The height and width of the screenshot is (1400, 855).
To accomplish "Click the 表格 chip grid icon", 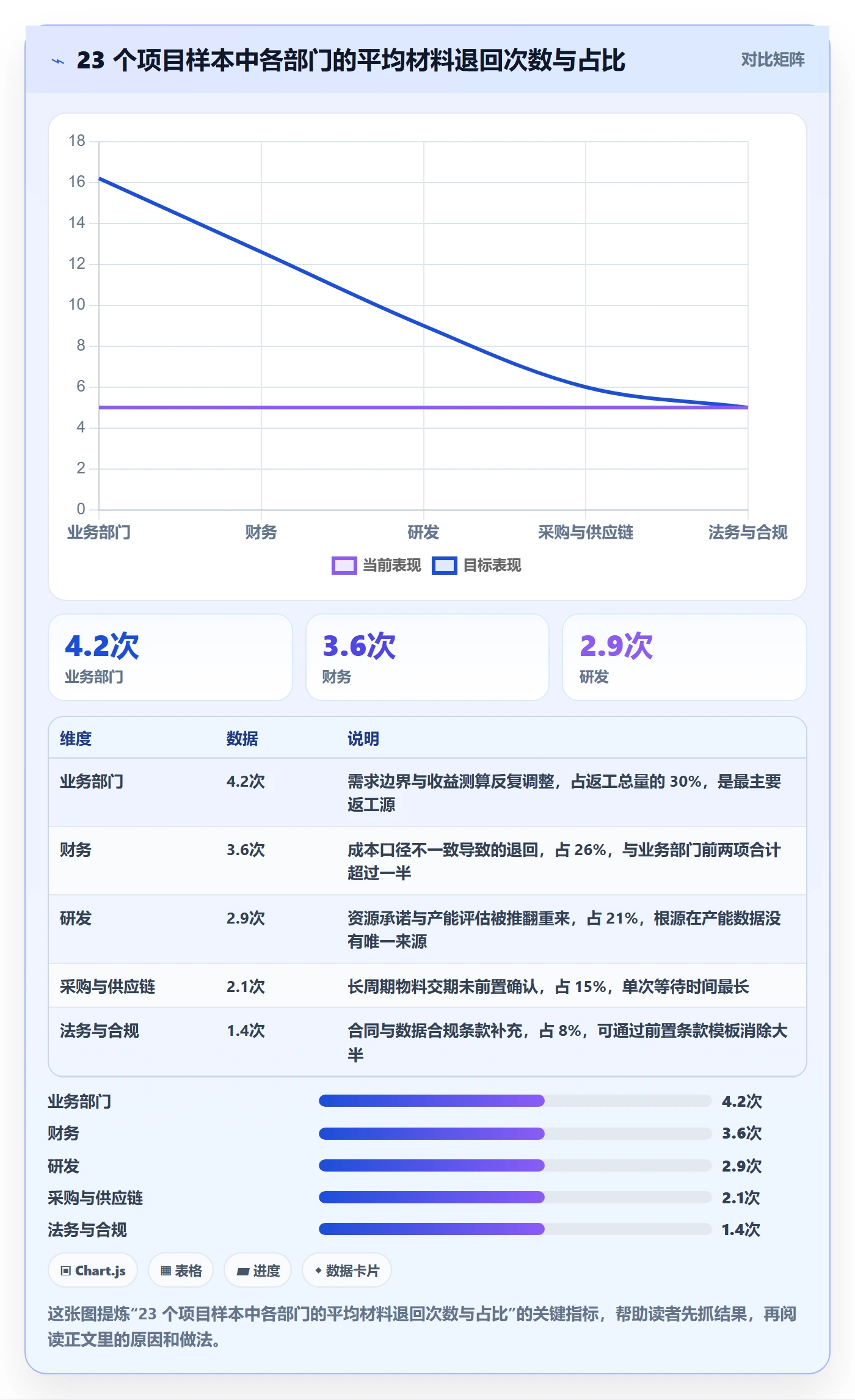I will [166, 1271].
